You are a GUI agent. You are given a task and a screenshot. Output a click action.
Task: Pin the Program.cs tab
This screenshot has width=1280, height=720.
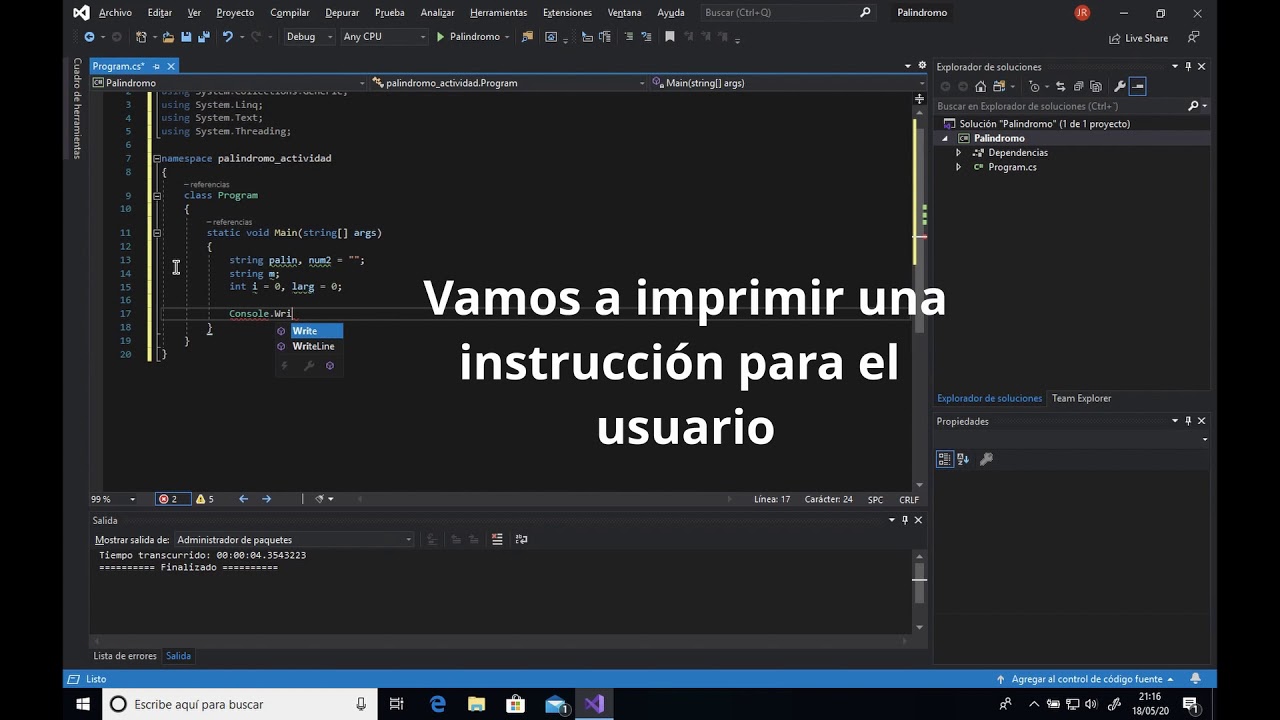click(x=156, y=66)
